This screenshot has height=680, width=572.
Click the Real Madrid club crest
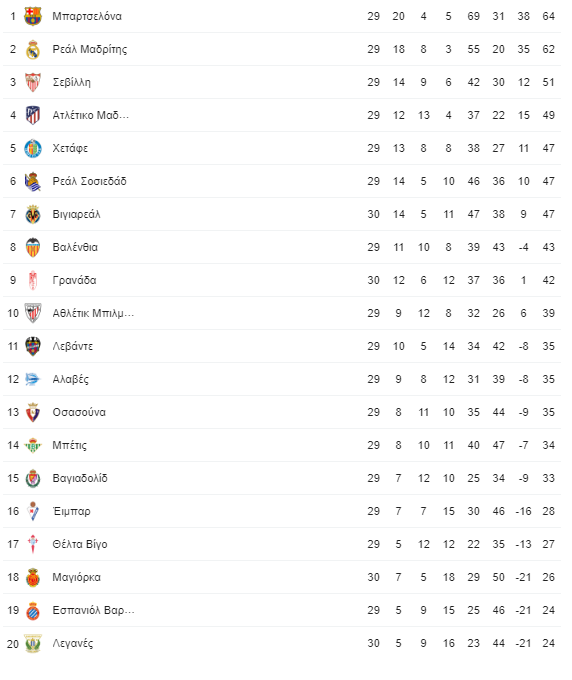(33, 49)
